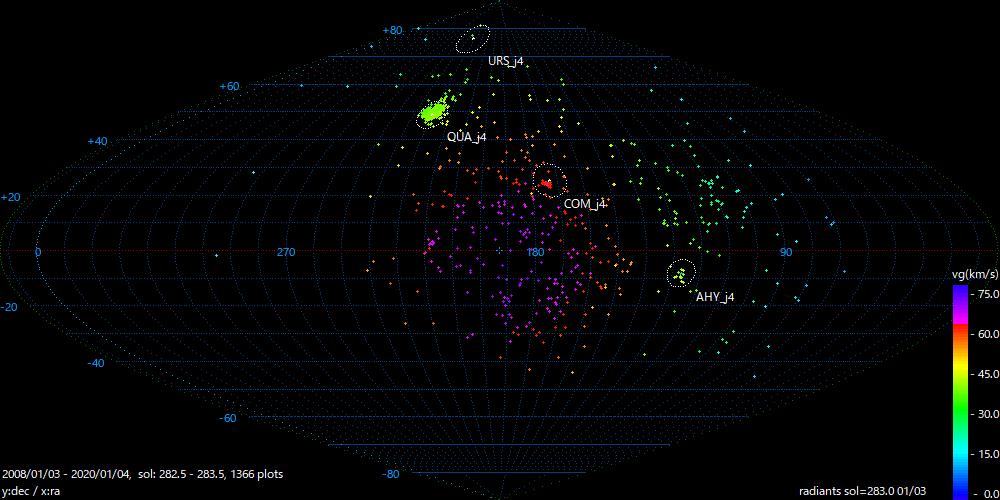The image size is (1000, 500).
Task: Select the red COM radiant cluster
Action: click(547, 182)
